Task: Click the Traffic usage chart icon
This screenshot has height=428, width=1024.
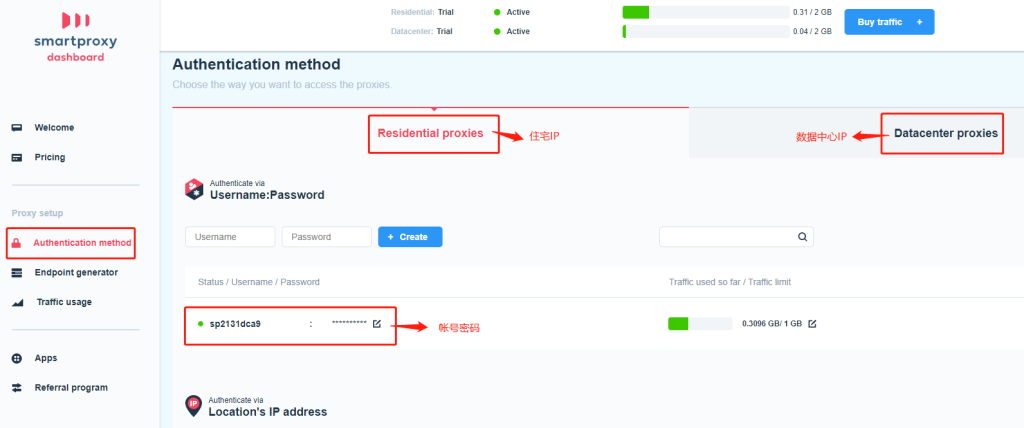Action: [x=18, y=303]
